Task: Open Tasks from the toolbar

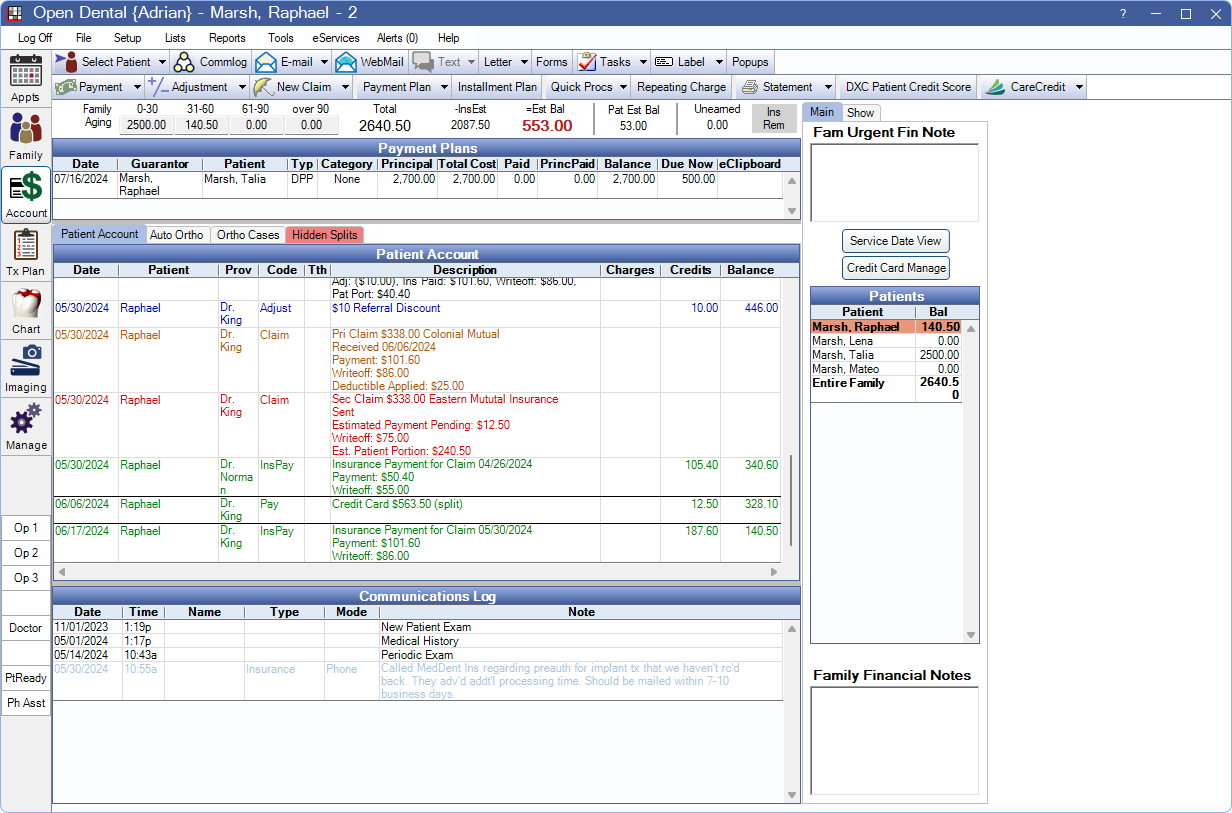Action: (x=605, y=62)
